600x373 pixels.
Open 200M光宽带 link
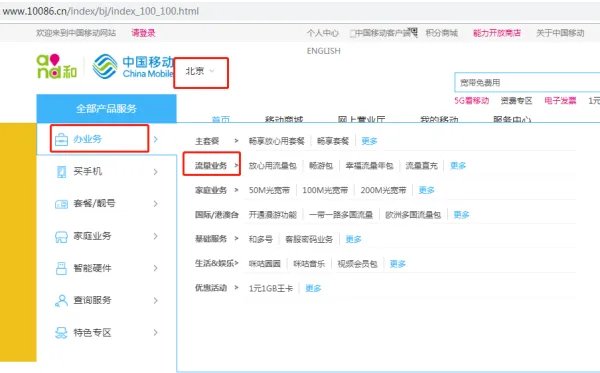[383, 190]
